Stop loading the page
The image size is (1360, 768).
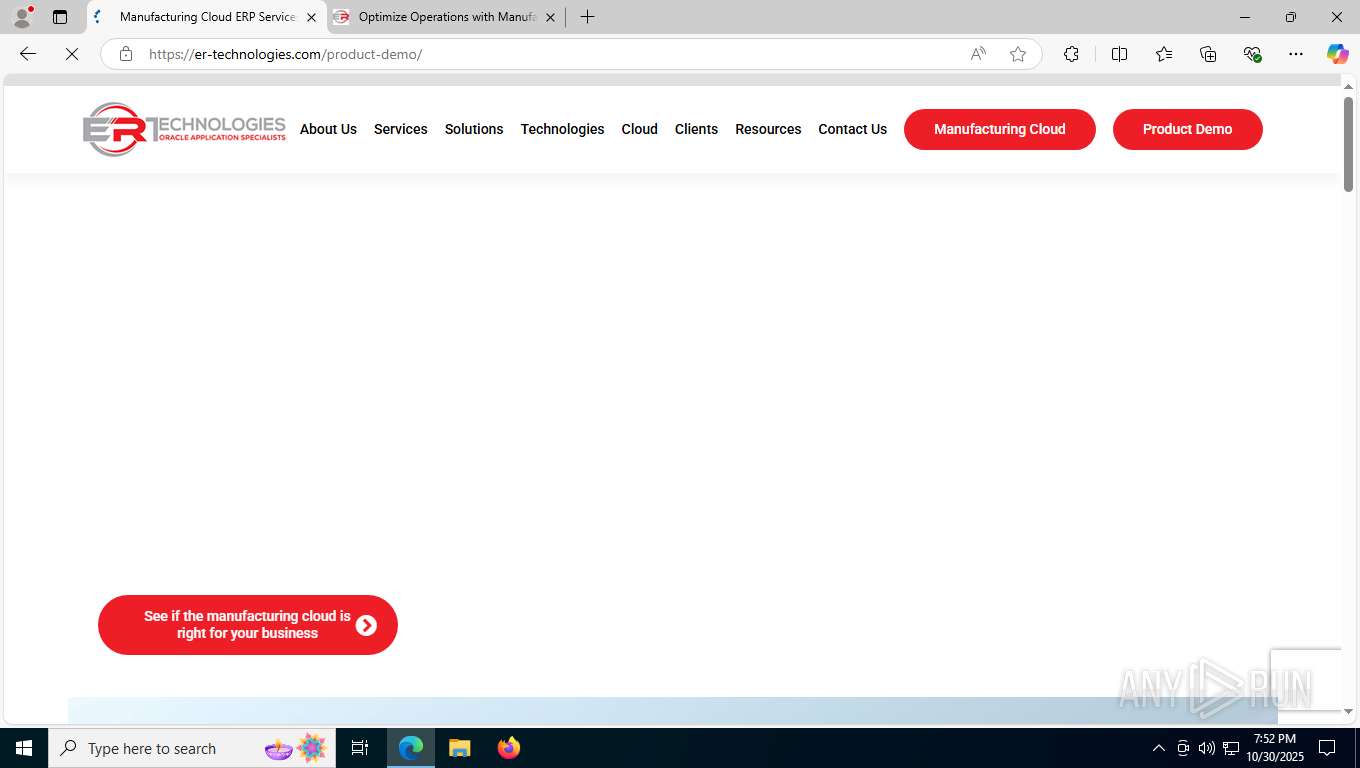(x=72, y=54)
